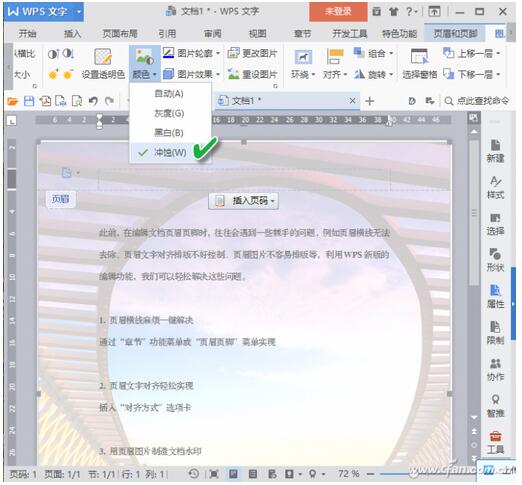The width and height of the screenshot is (522, 485).
Task: Close the 文档1 document tab
Action: (352, 100)
